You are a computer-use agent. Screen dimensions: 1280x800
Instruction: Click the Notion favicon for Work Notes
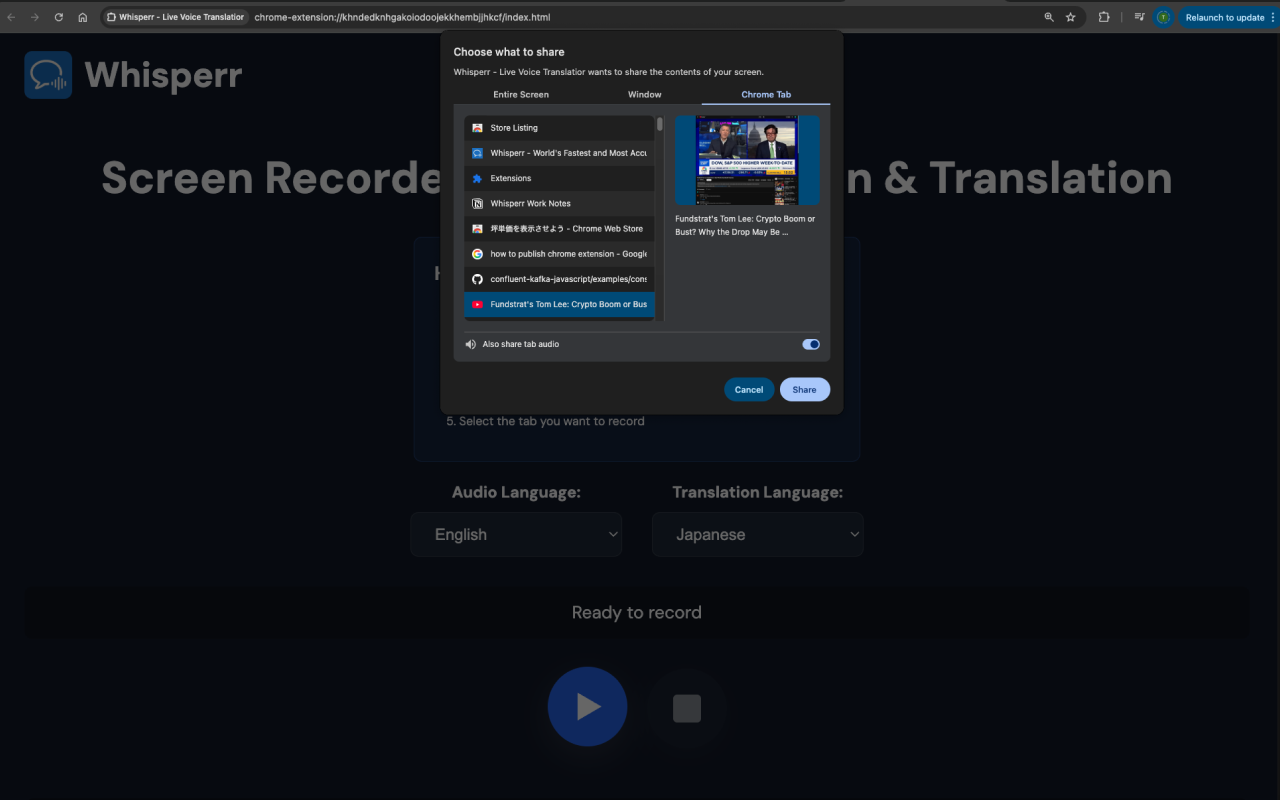(478, 203)
